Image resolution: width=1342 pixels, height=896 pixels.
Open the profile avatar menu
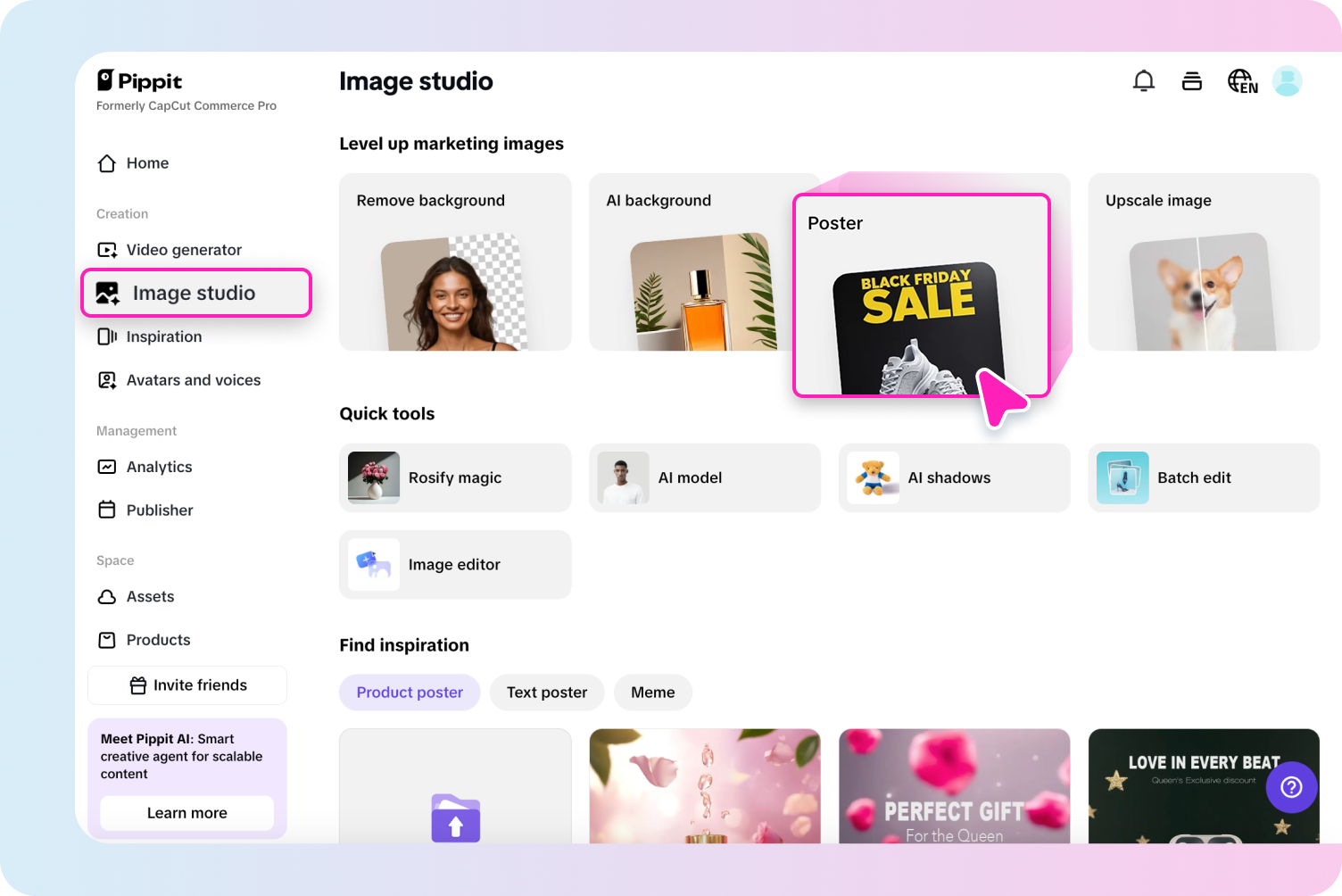[x=1287, y=80]
